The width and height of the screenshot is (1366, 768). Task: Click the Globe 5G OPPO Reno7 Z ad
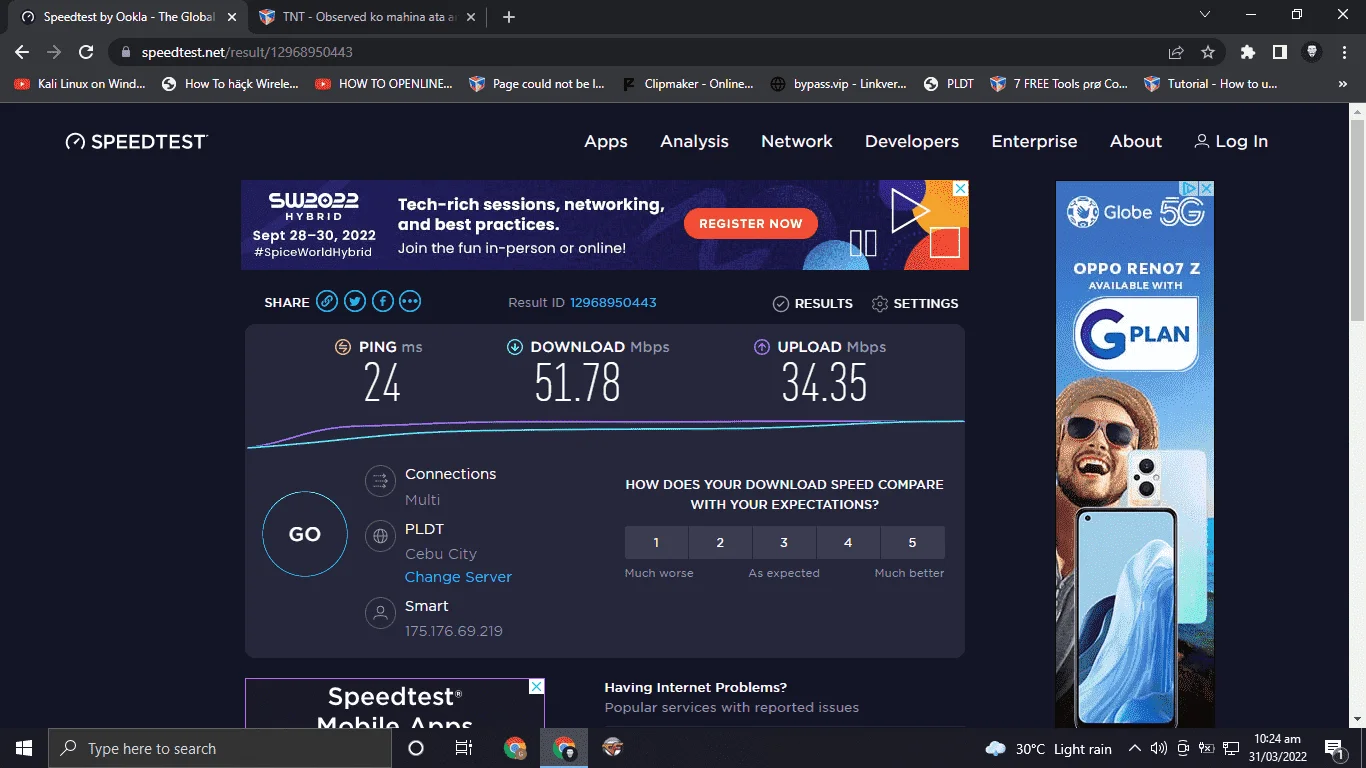pos(1135,454)
